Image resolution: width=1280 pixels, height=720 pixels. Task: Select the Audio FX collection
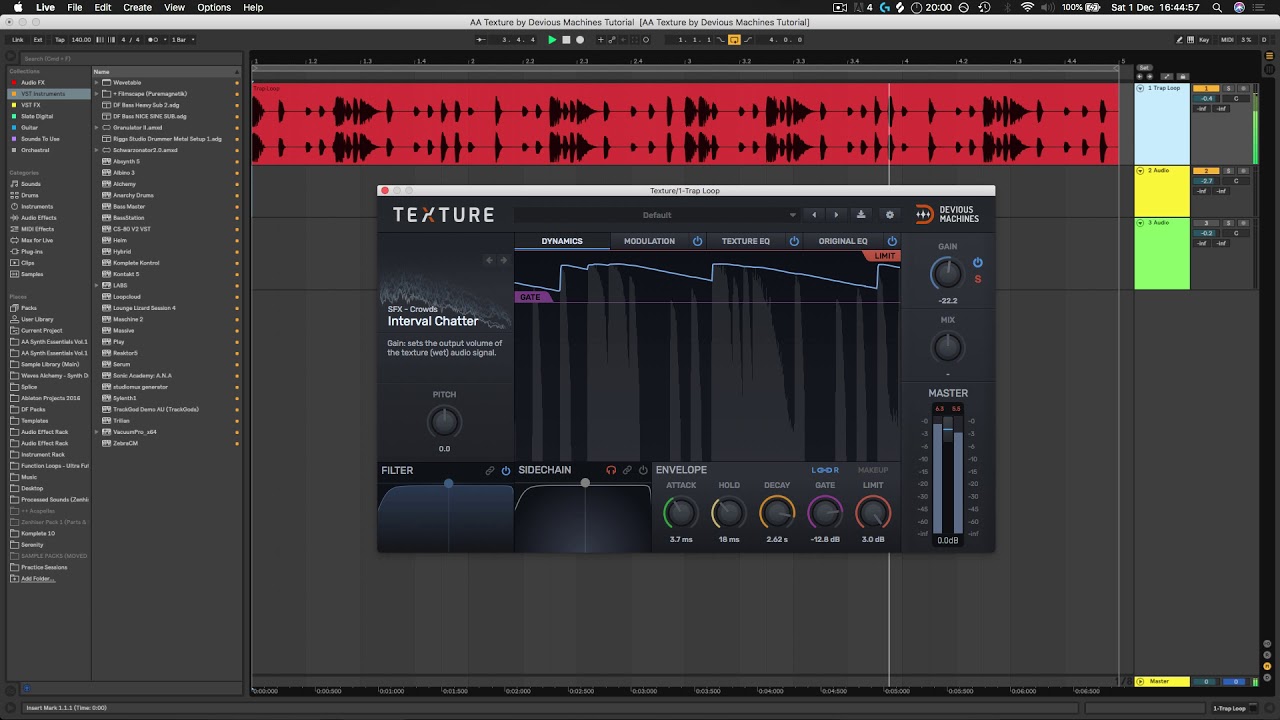pyautogui.click(x=32, y=82)
